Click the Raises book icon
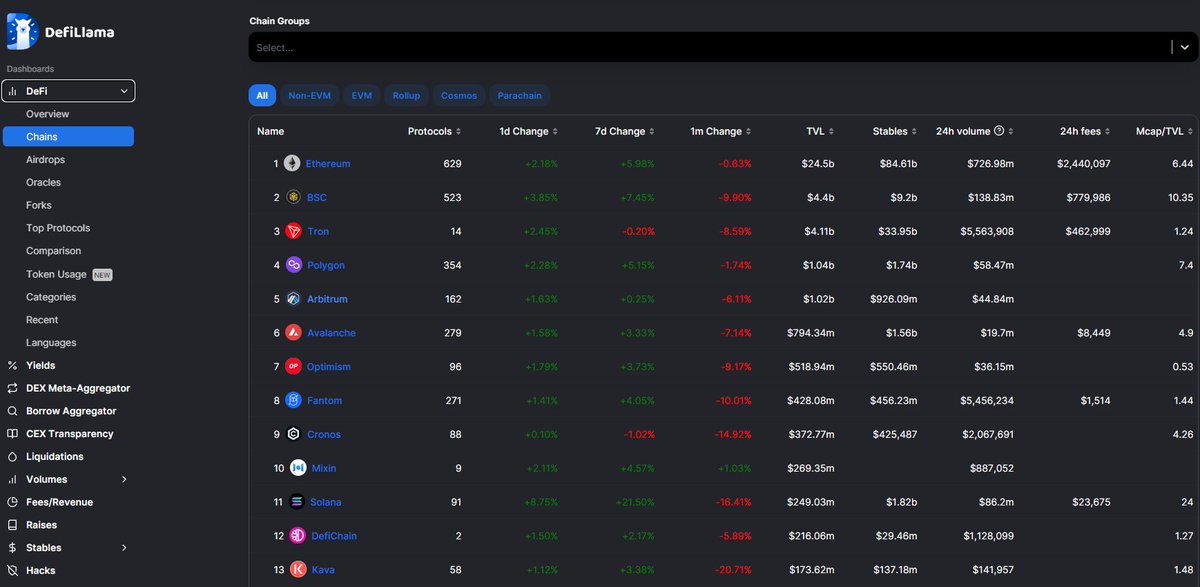Image resolution: width=1200 pixels, height=587 pixels. point(12,525)
